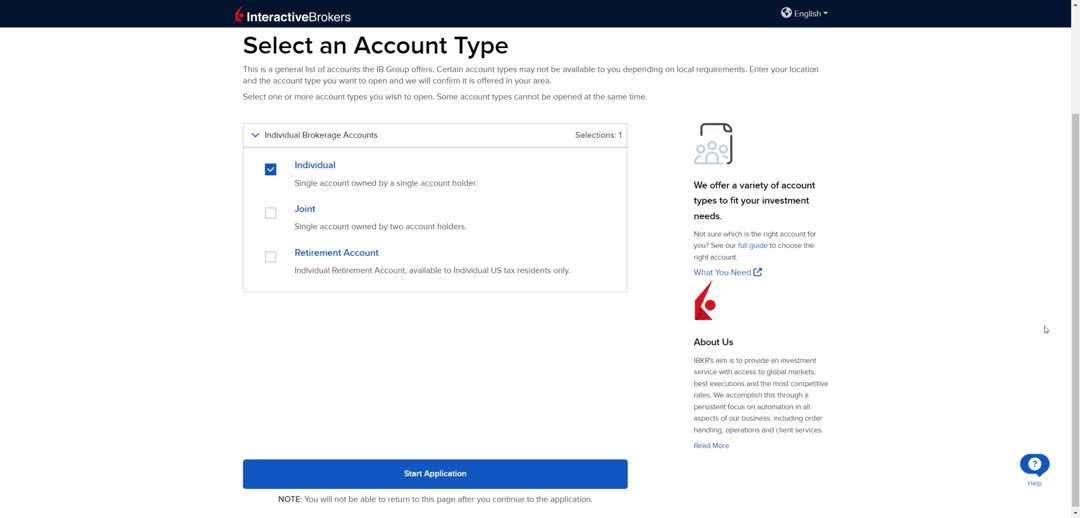Collapse the Individual Brokerage Accounts section
This screenshot has height=518, width=1080.
point(256,135)
